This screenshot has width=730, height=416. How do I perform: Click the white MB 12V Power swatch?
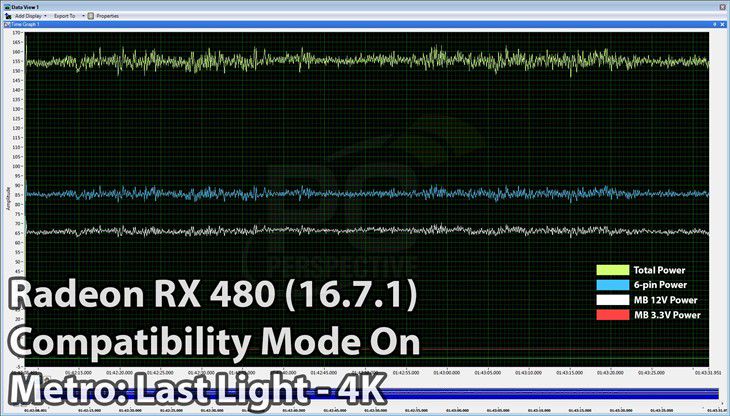point(612,300)
